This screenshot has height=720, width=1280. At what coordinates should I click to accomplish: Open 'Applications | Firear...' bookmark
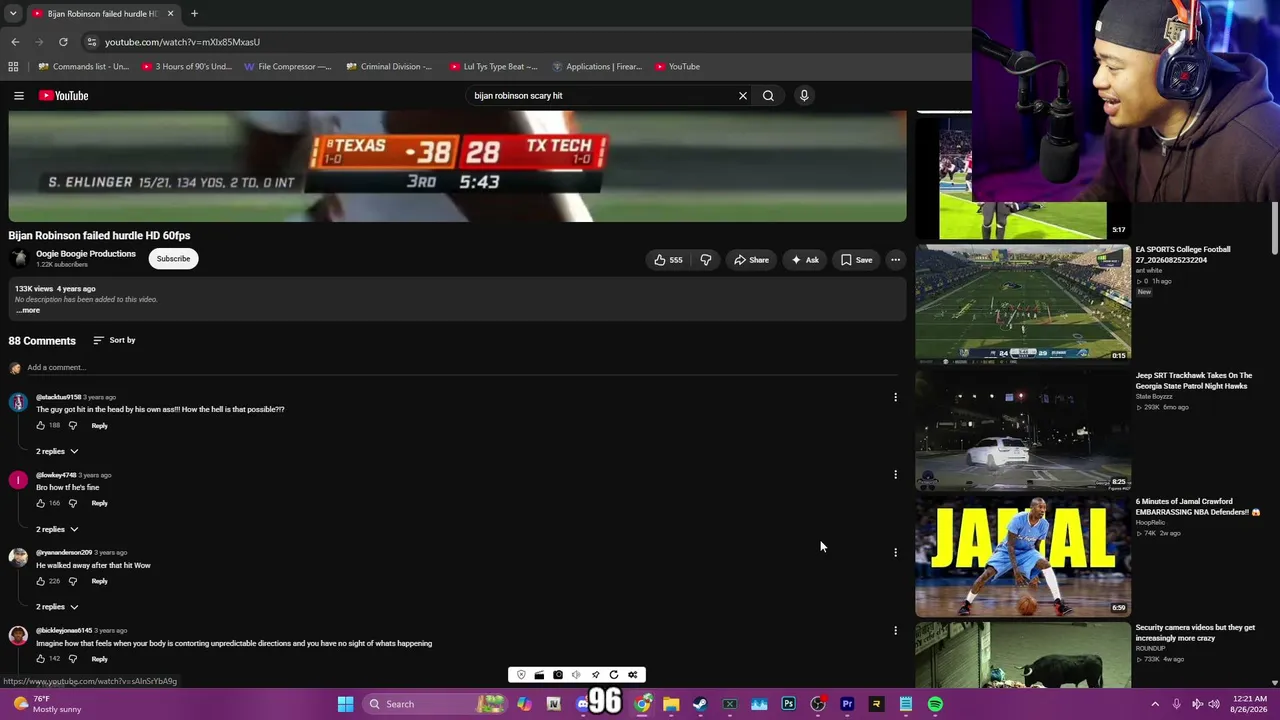(597, 67)
